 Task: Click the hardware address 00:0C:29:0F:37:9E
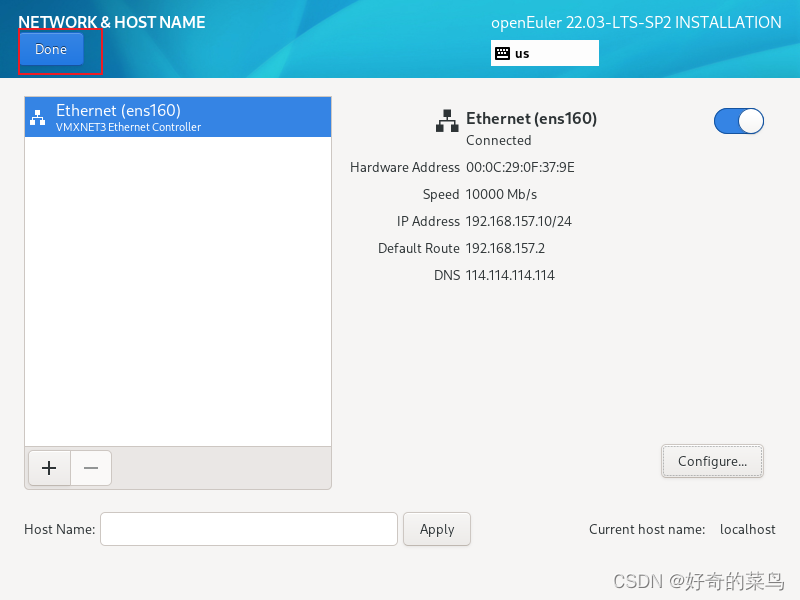coord(520,167)
